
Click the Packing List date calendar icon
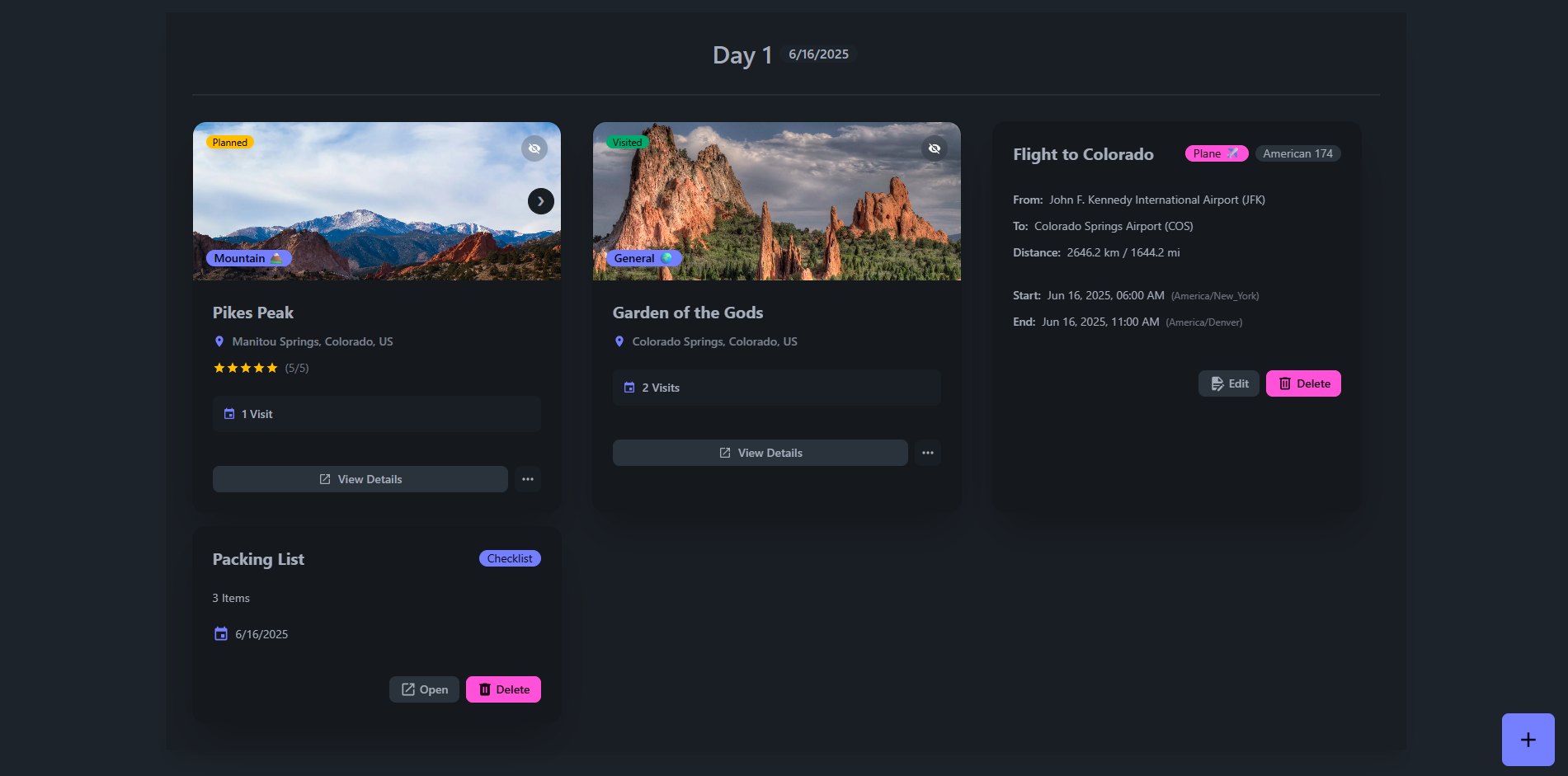221,634
